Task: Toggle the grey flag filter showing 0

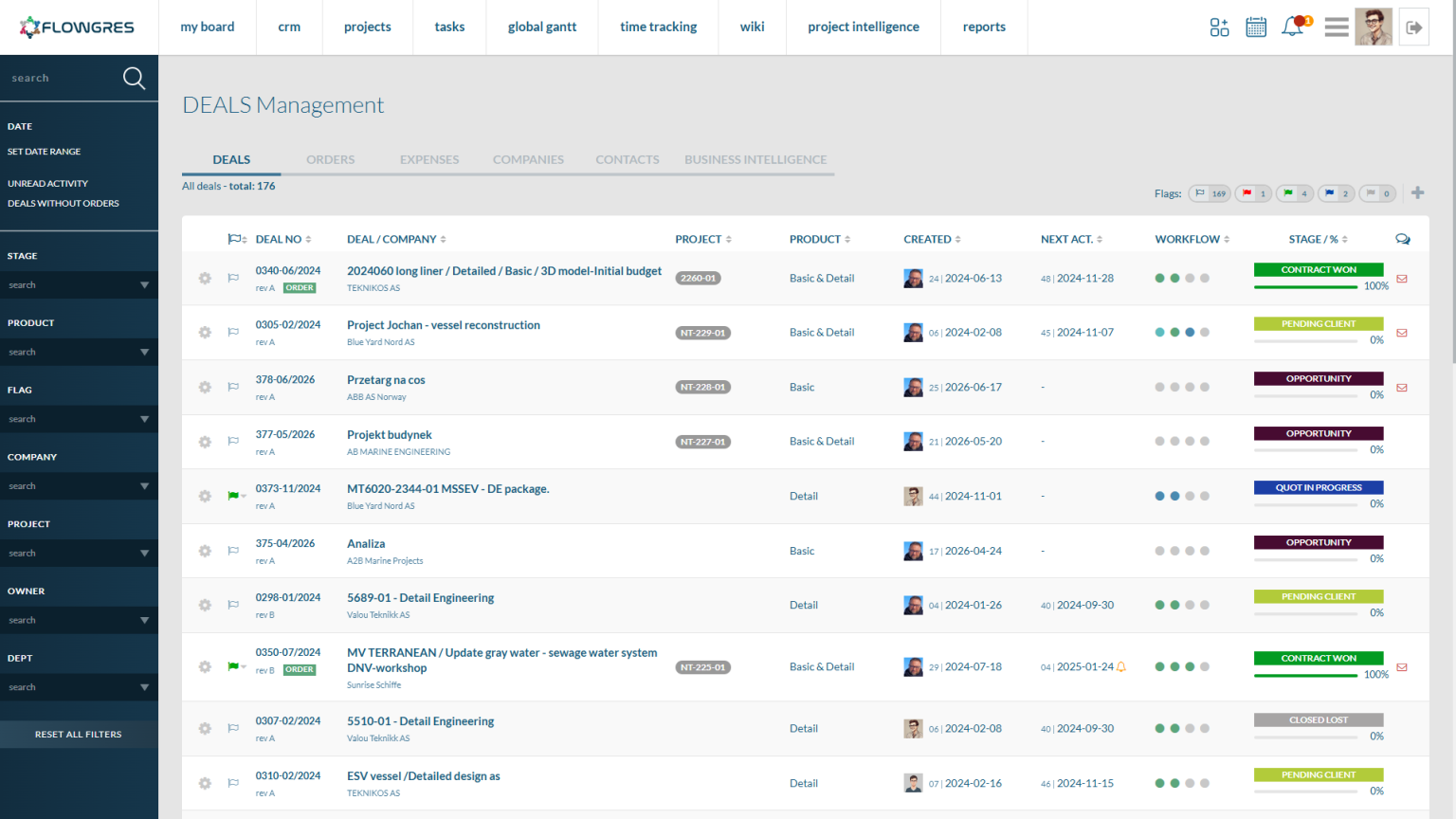Action: click(1377, 193)
